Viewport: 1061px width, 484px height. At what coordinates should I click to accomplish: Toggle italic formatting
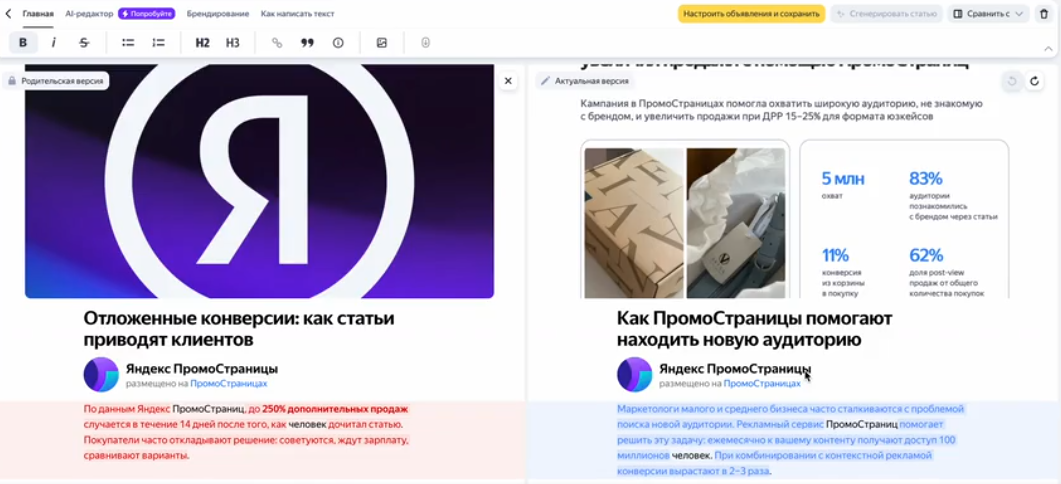point(53,43)
